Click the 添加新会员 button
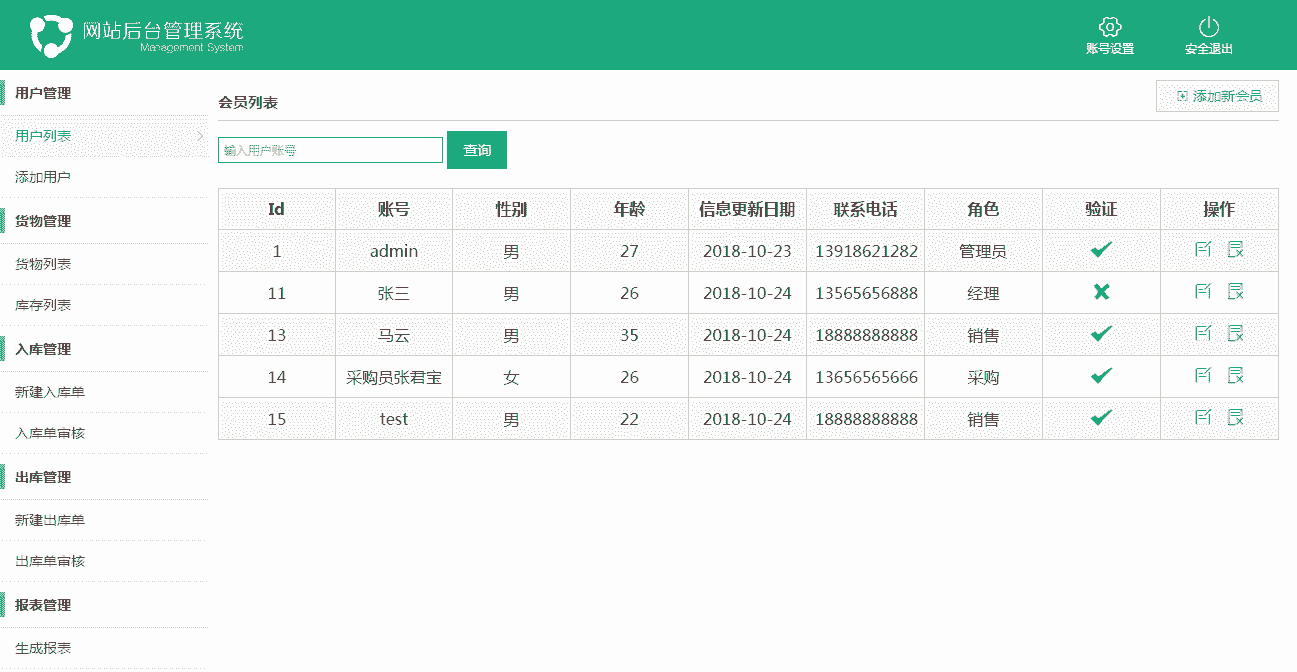Screen dimensions: 1297x672 [x=1217, y=96]
